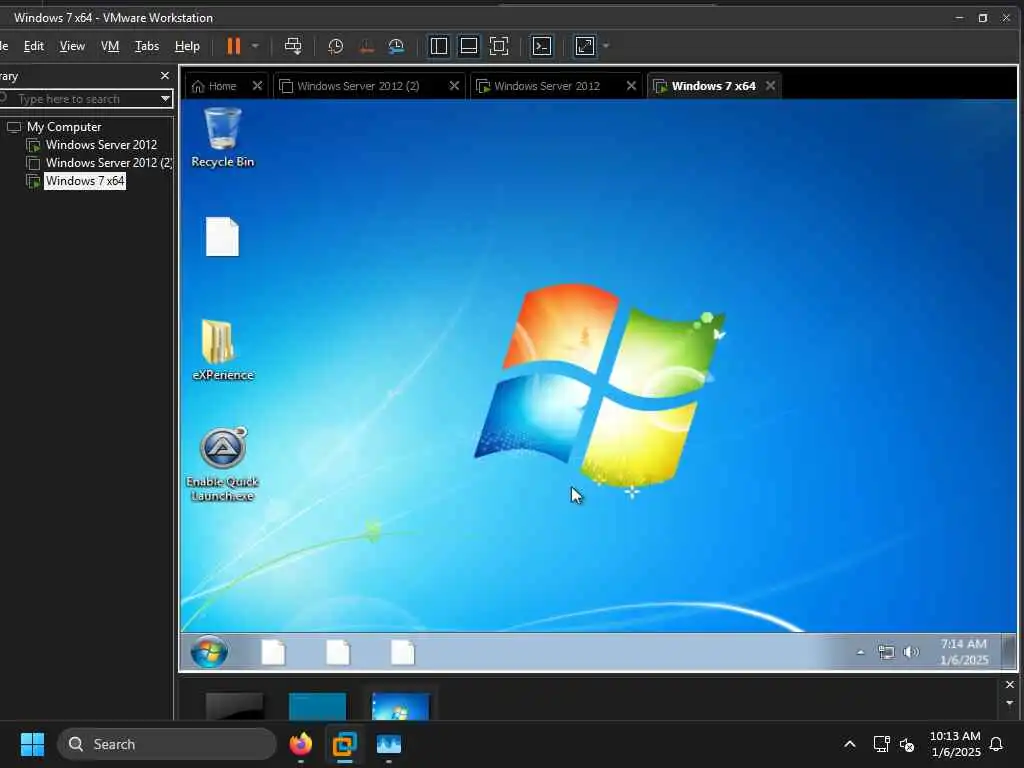This screenshot has width=1024, height=768.
Task: Click the Show desktop strip in Windows 7
Action: click(1009, 652)
